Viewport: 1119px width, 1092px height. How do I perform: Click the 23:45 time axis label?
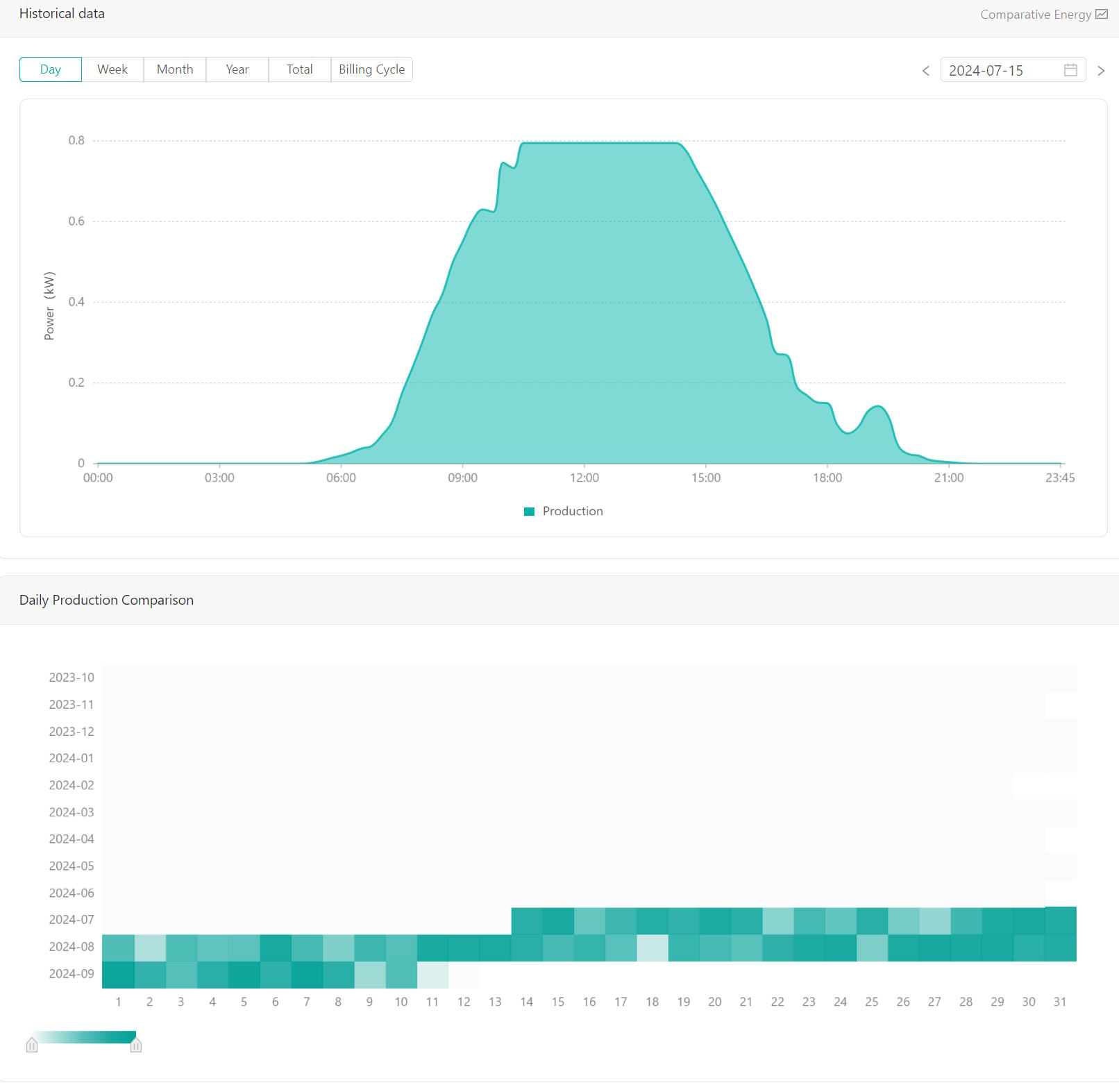(x=1060, y=478)
